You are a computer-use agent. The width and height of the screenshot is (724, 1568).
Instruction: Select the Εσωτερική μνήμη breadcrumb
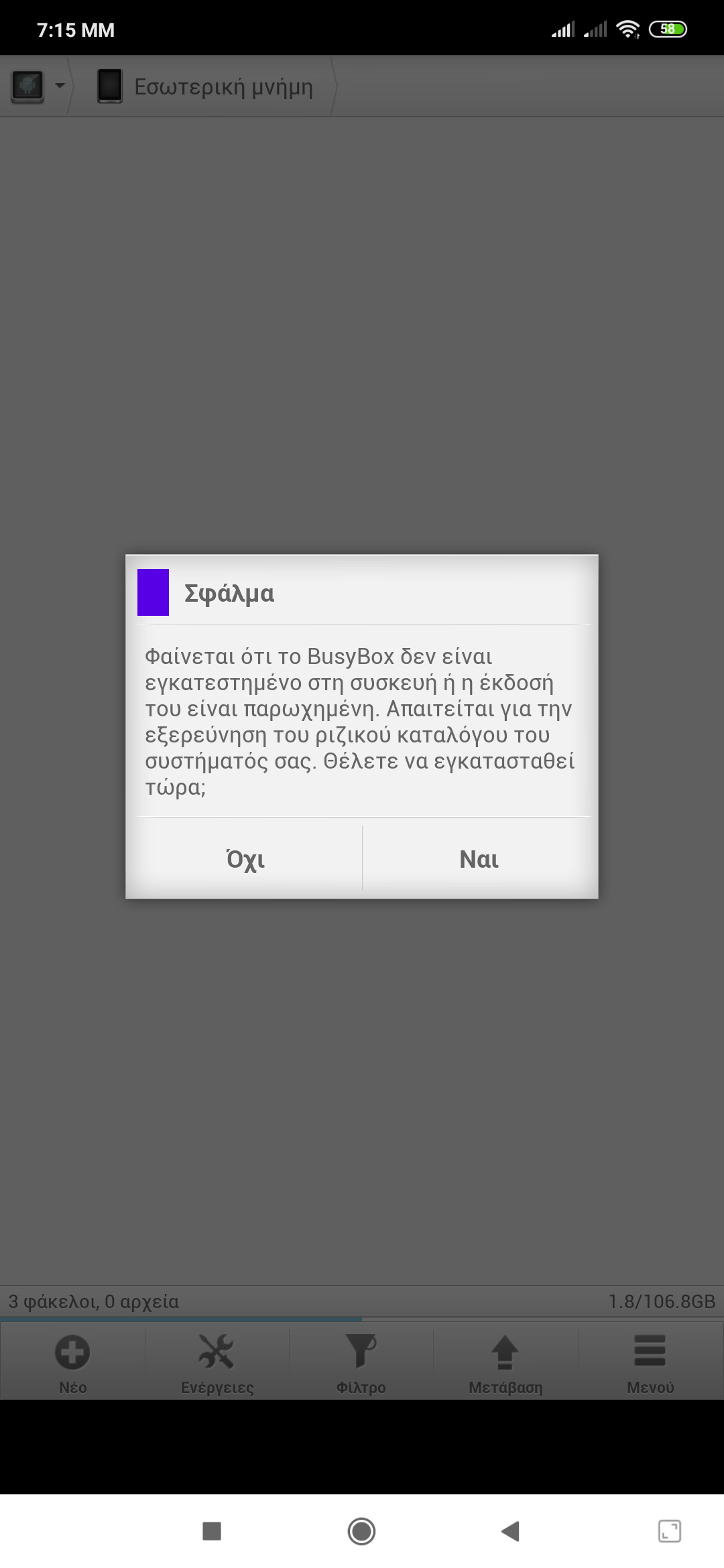pyautogui.click(x=223, y=87)
